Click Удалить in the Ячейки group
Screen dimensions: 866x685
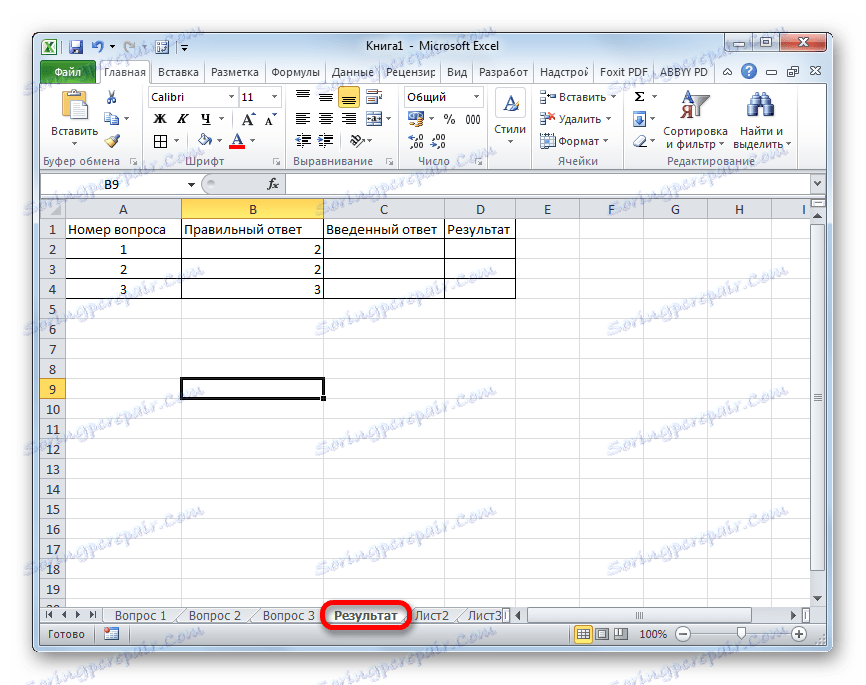click(575, 119)
